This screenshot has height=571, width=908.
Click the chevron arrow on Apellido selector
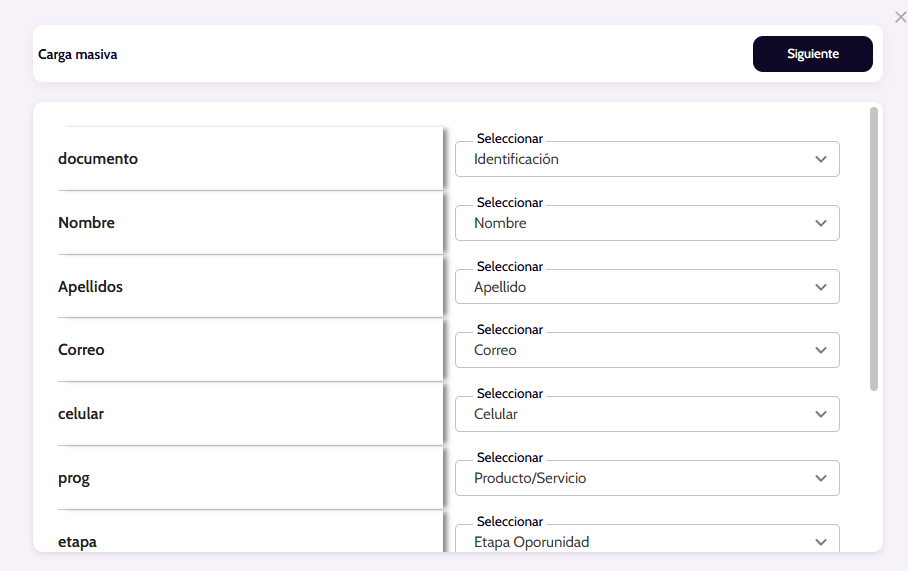(821, 287)
